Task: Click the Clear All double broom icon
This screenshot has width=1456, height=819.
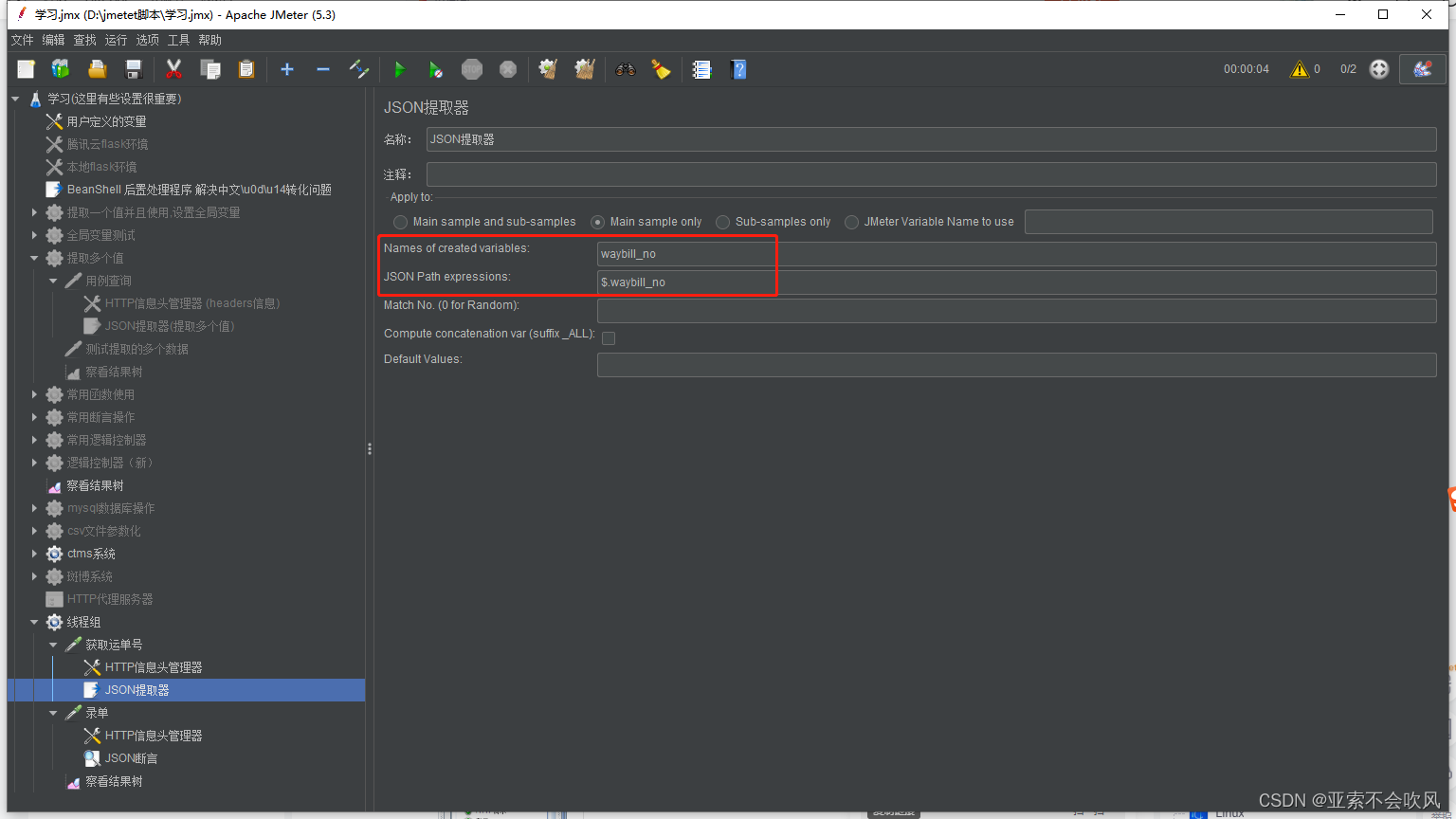Action: tap(585, 69)
